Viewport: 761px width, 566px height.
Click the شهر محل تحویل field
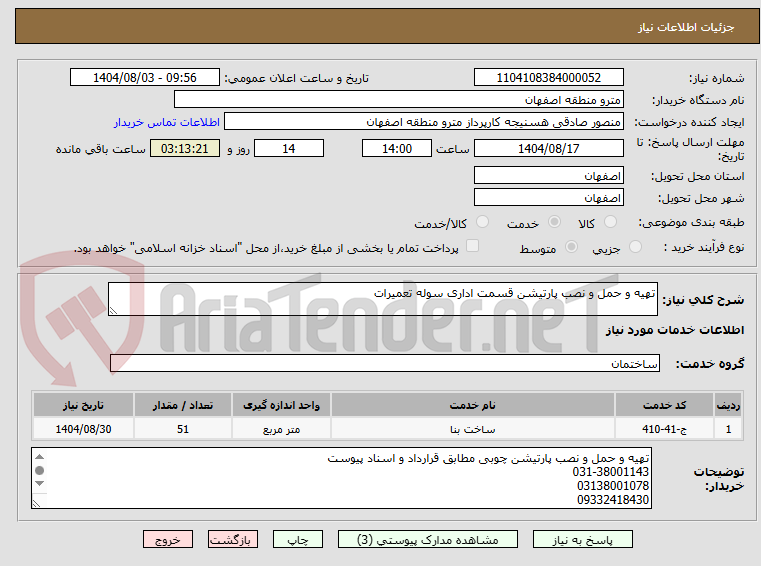pyautogui.click(x=548, y=198)
